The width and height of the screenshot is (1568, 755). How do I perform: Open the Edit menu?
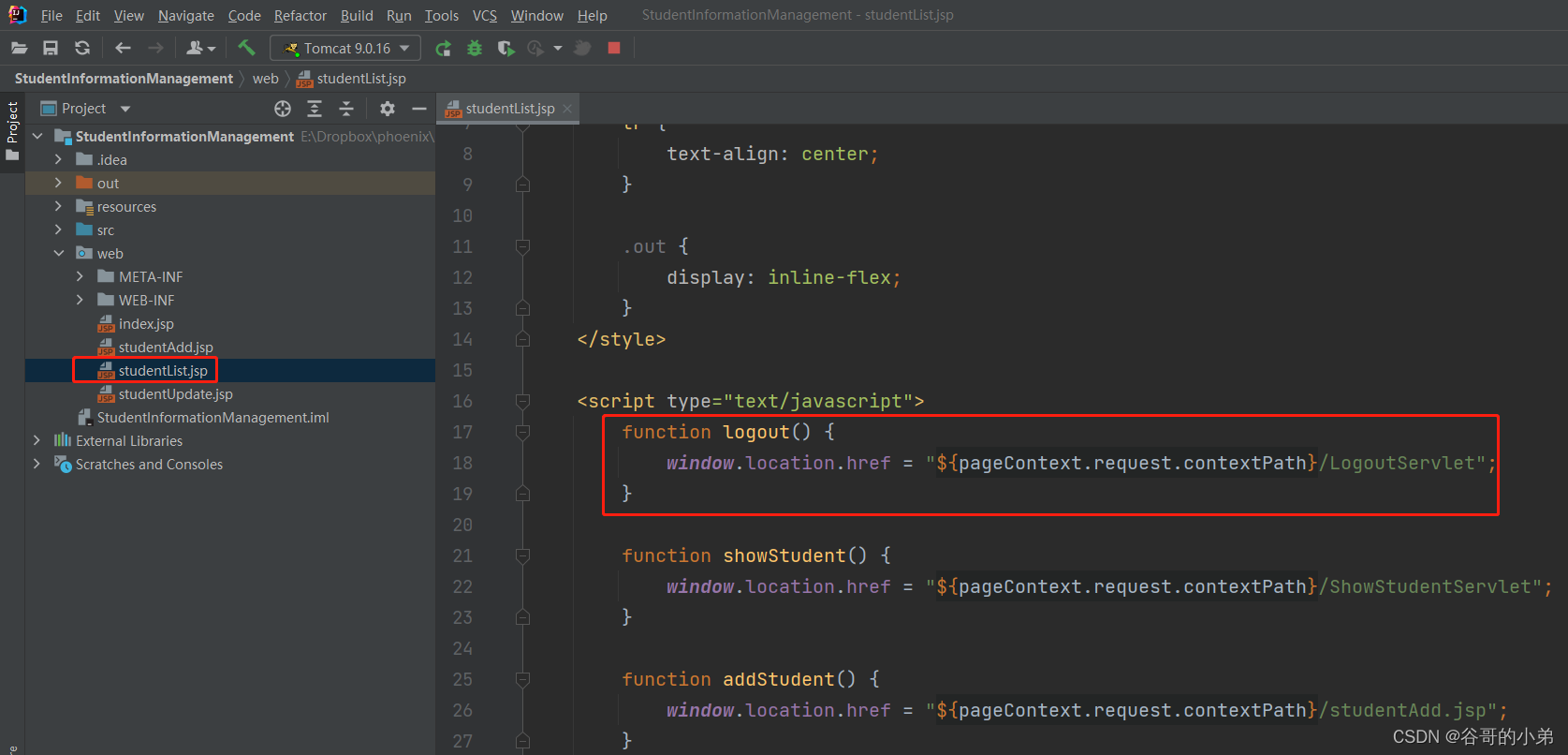point(88,15)
